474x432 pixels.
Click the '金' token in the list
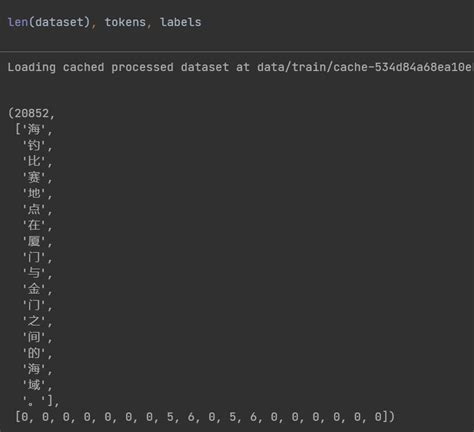(34, 289)
